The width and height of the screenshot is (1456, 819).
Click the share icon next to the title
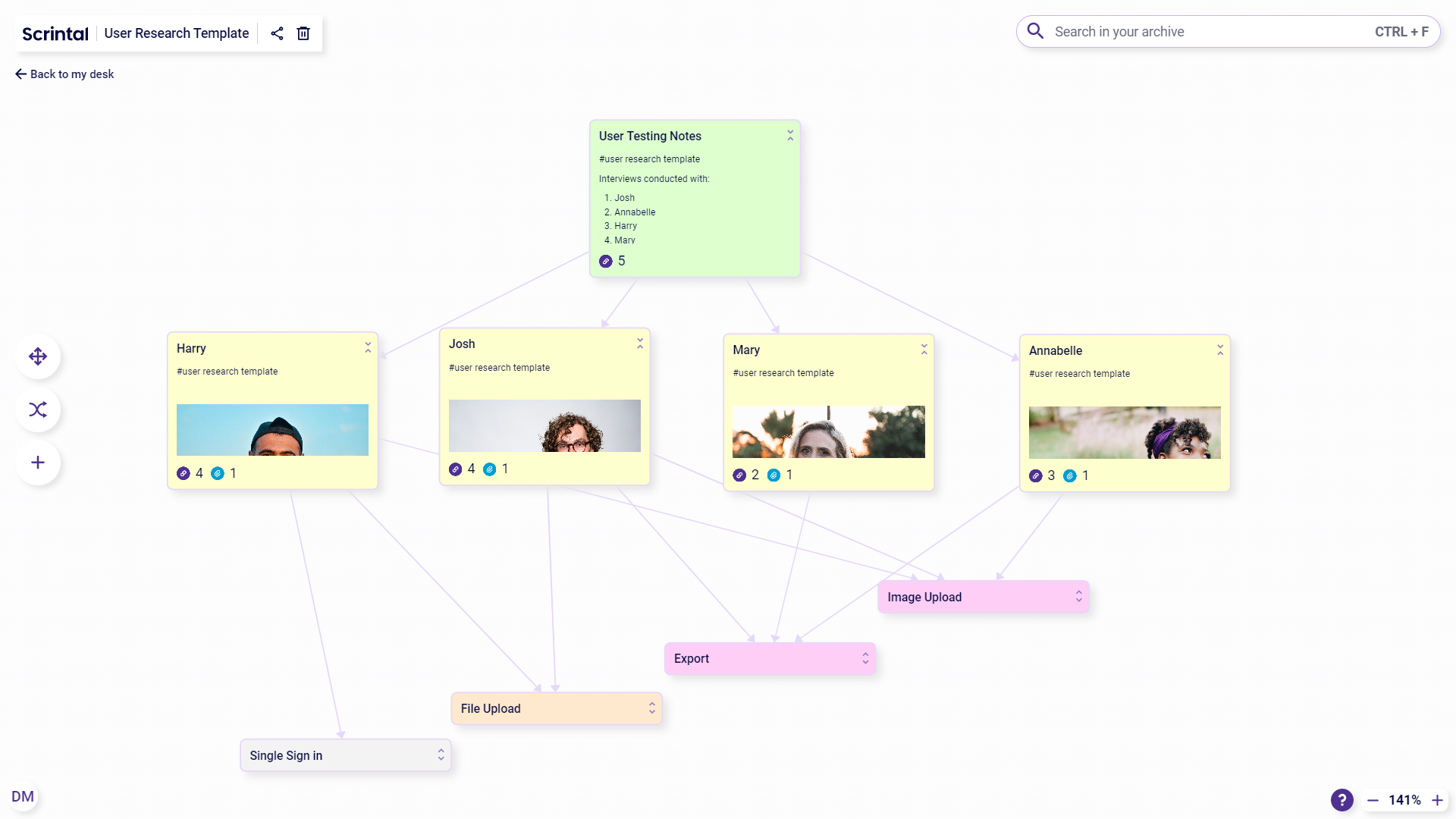276,33
